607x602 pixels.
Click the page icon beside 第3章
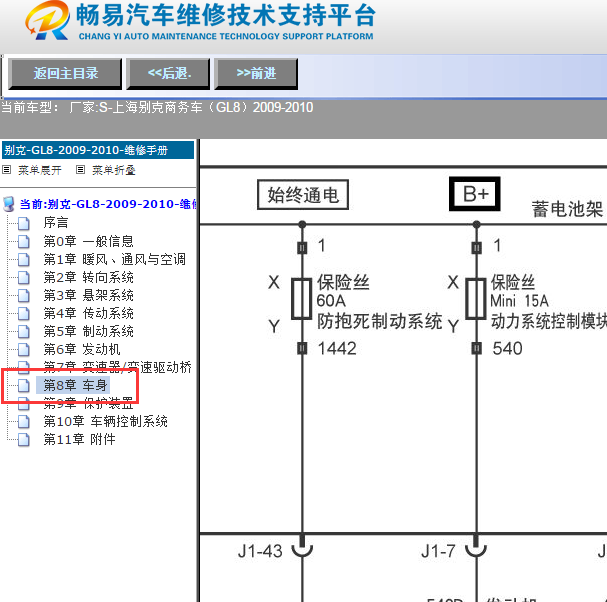(24, 296)
